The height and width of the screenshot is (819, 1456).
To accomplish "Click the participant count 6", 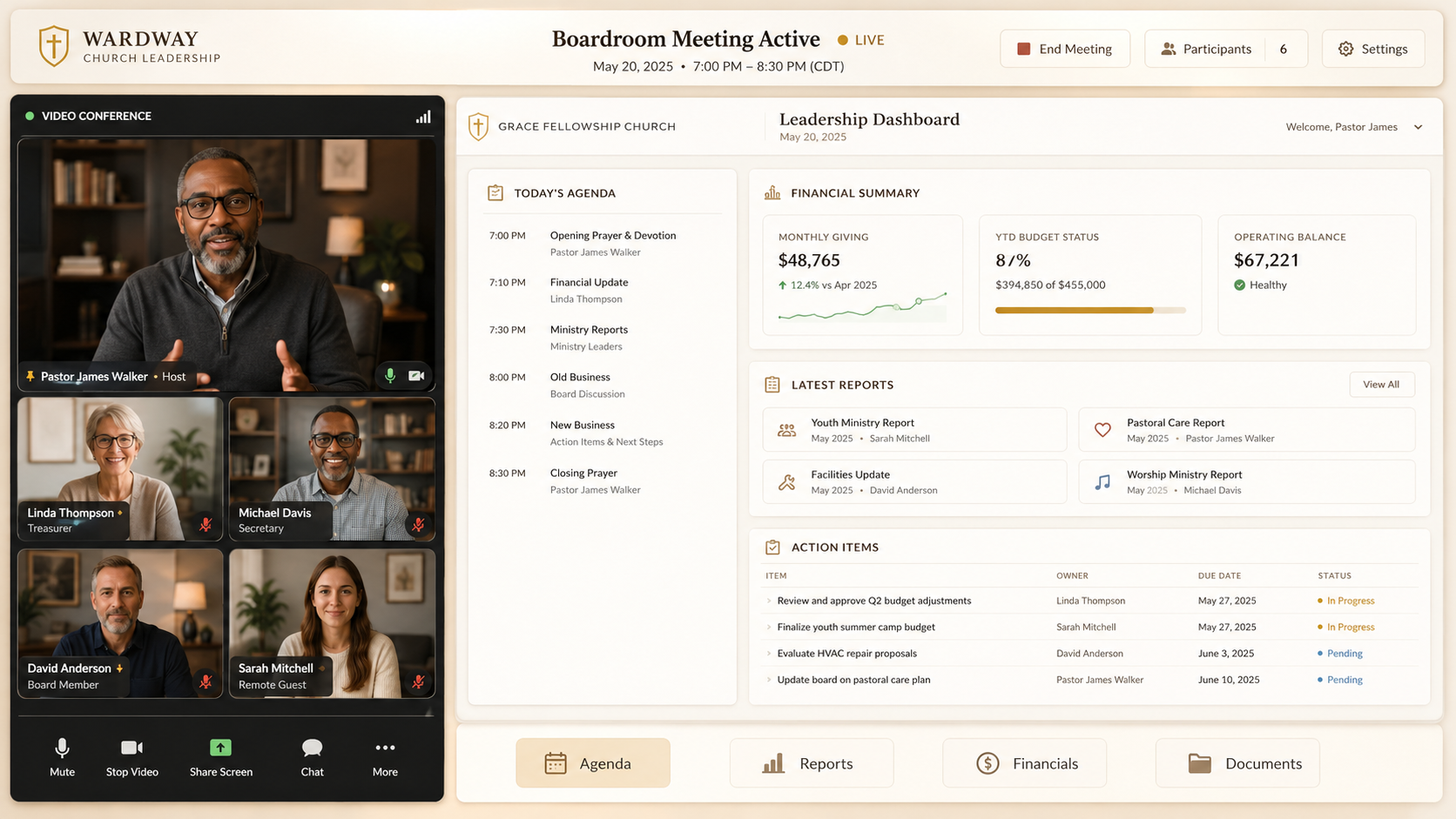I will (x=1283, y=49).
